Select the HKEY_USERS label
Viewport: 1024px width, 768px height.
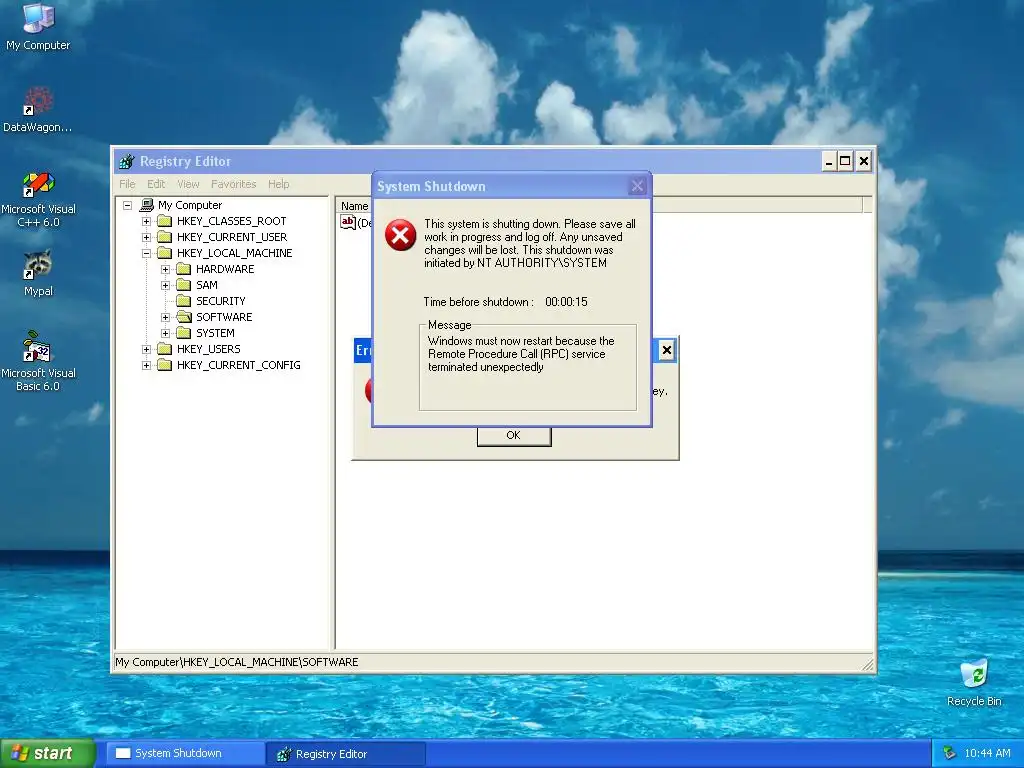point(208,349)
